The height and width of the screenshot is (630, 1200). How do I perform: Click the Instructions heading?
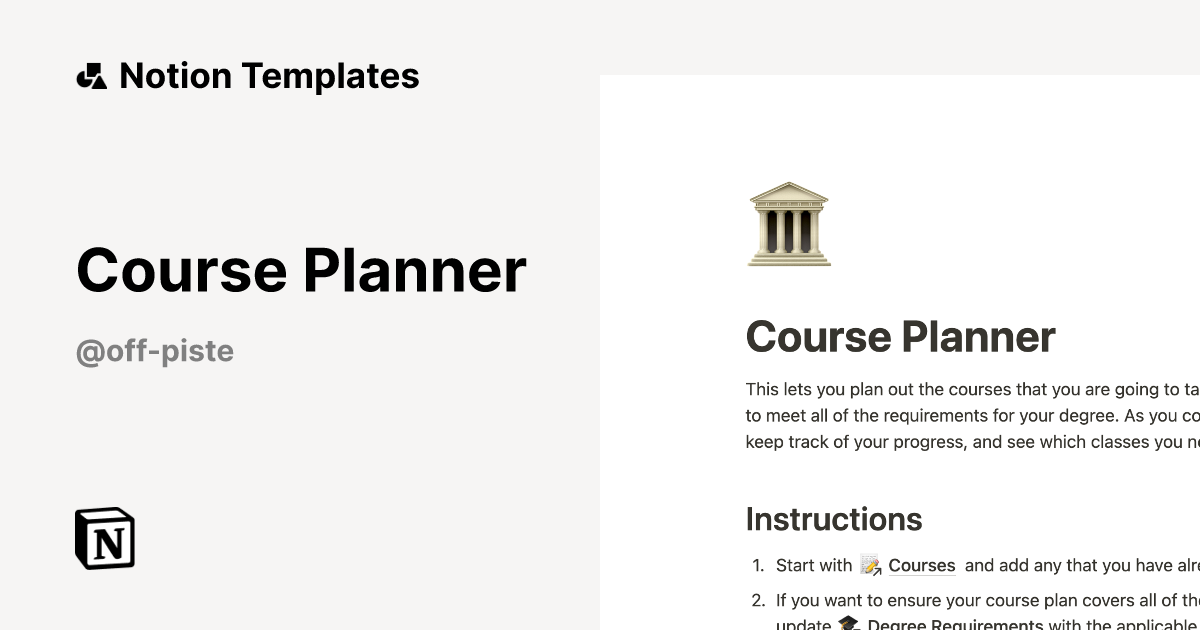click(834, 519)
